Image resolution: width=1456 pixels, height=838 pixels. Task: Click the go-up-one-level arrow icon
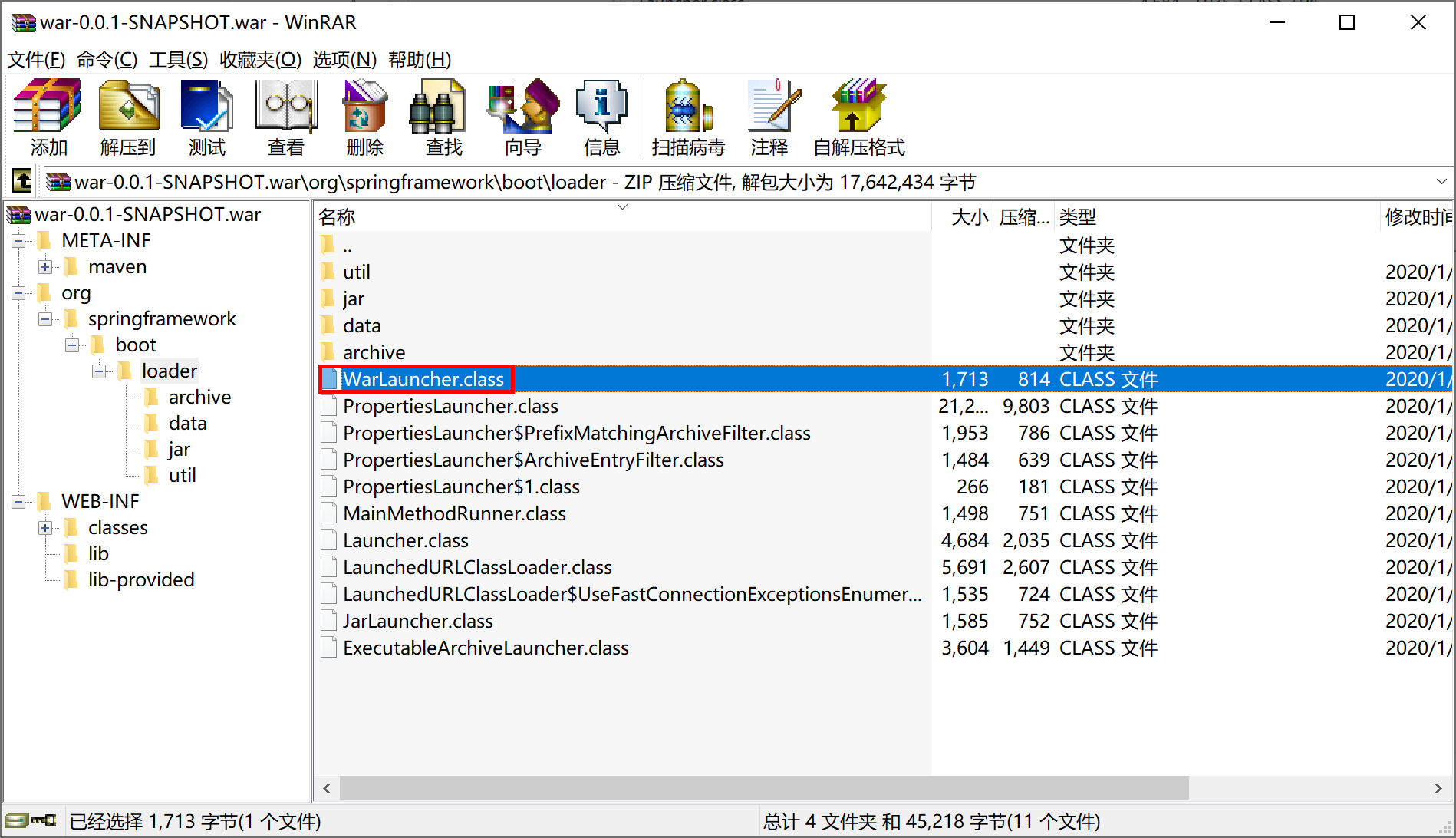[x=22, y=181]
